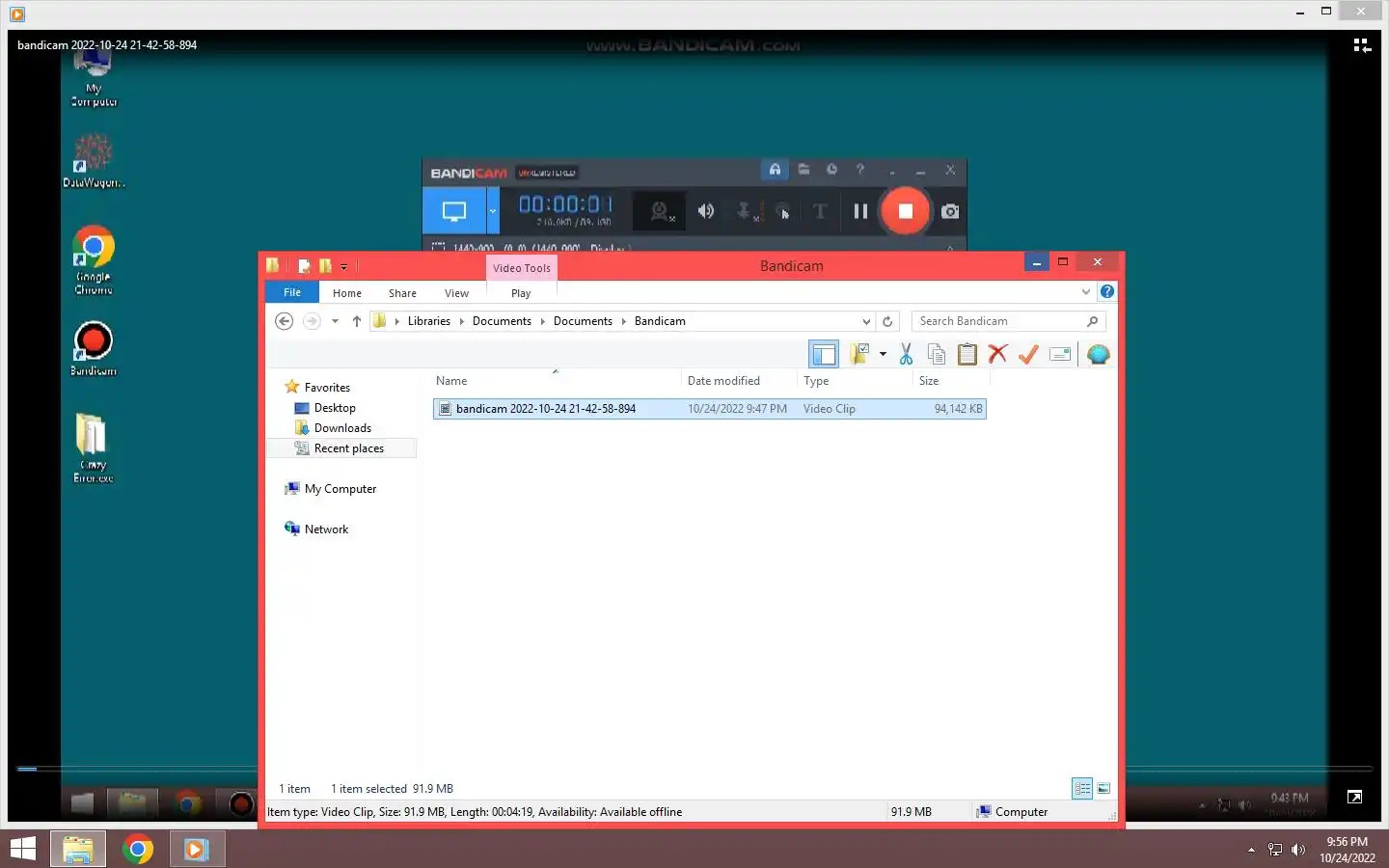Screen dimensions: 1389x868
Task: Sort by the Date modified column header
Action: pos(739,381)
